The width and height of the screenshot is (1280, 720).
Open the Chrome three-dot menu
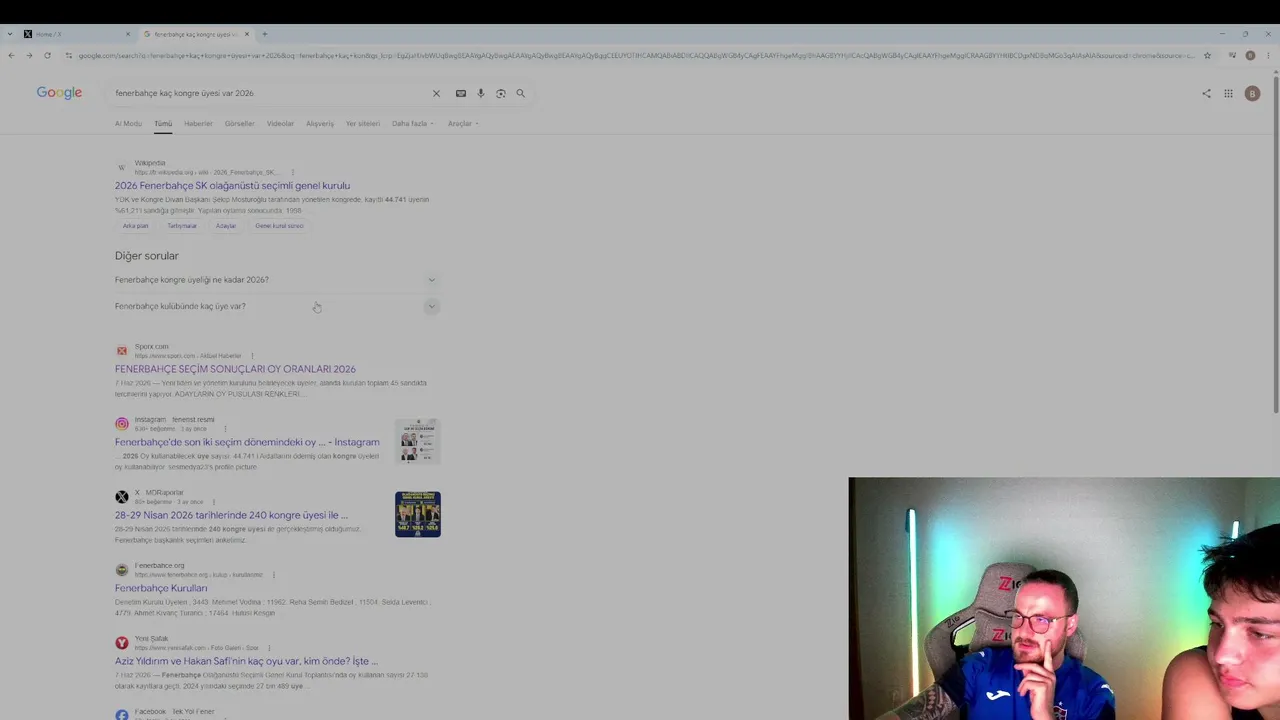click(x=1268, y=56)
